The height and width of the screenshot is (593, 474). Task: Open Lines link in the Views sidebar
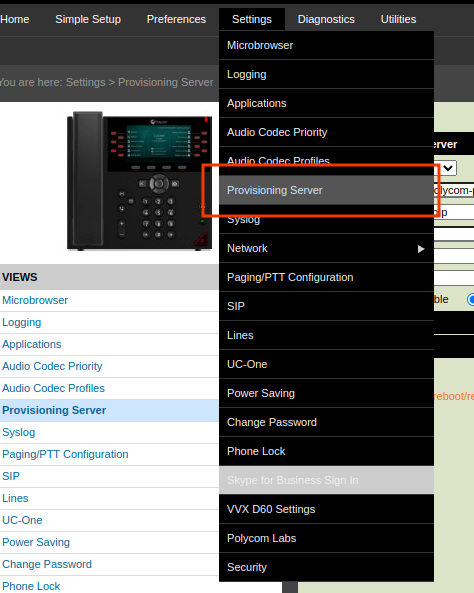coord(15,498)
